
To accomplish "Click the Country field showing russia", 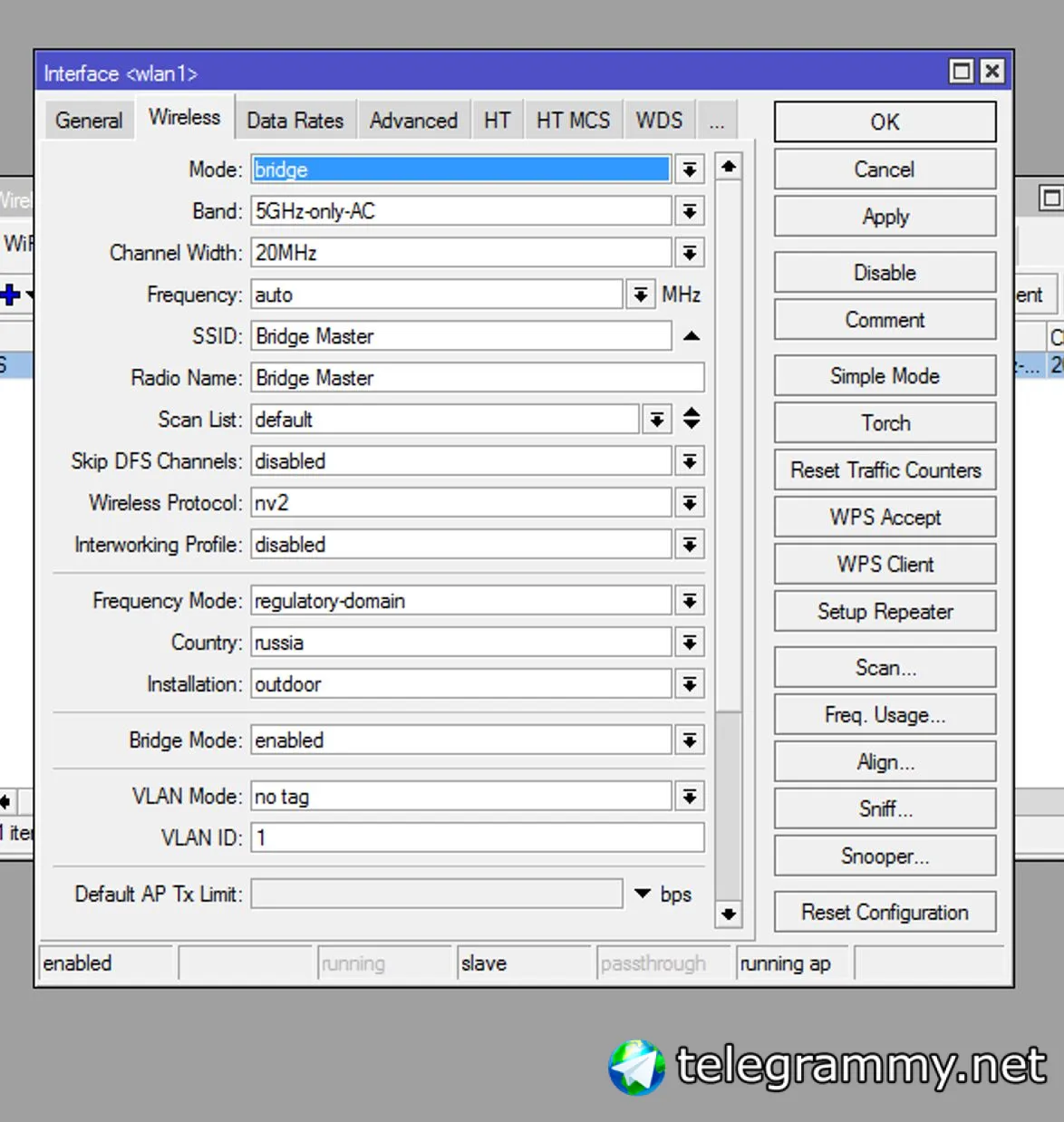I will [461, 643].
